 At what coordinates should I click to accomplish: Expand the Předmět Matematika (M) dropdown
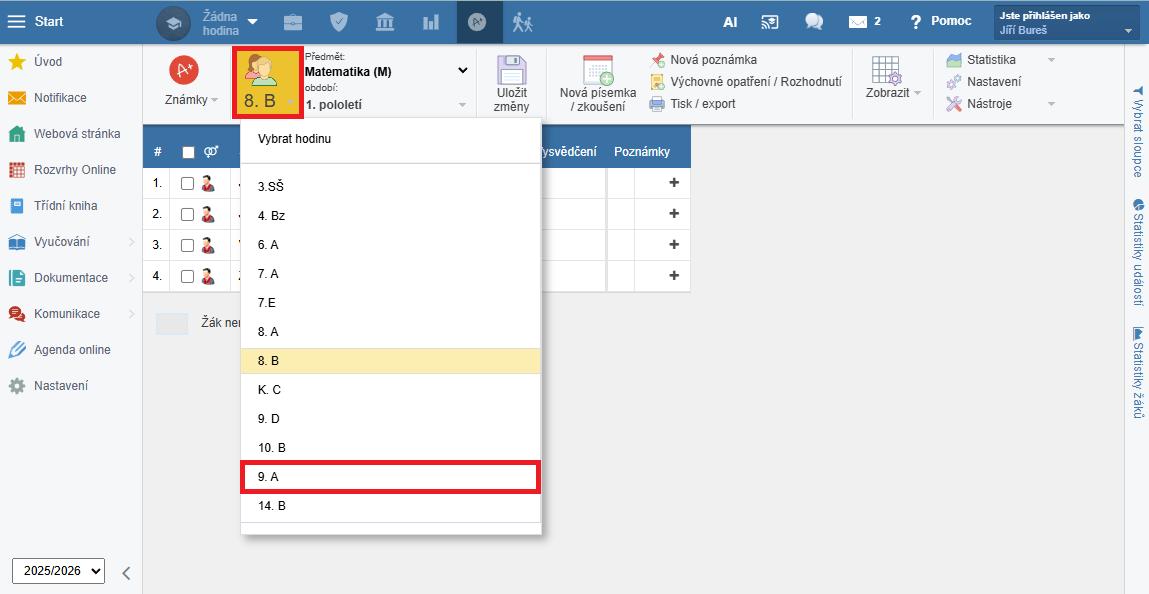click(x=462, y=71)
